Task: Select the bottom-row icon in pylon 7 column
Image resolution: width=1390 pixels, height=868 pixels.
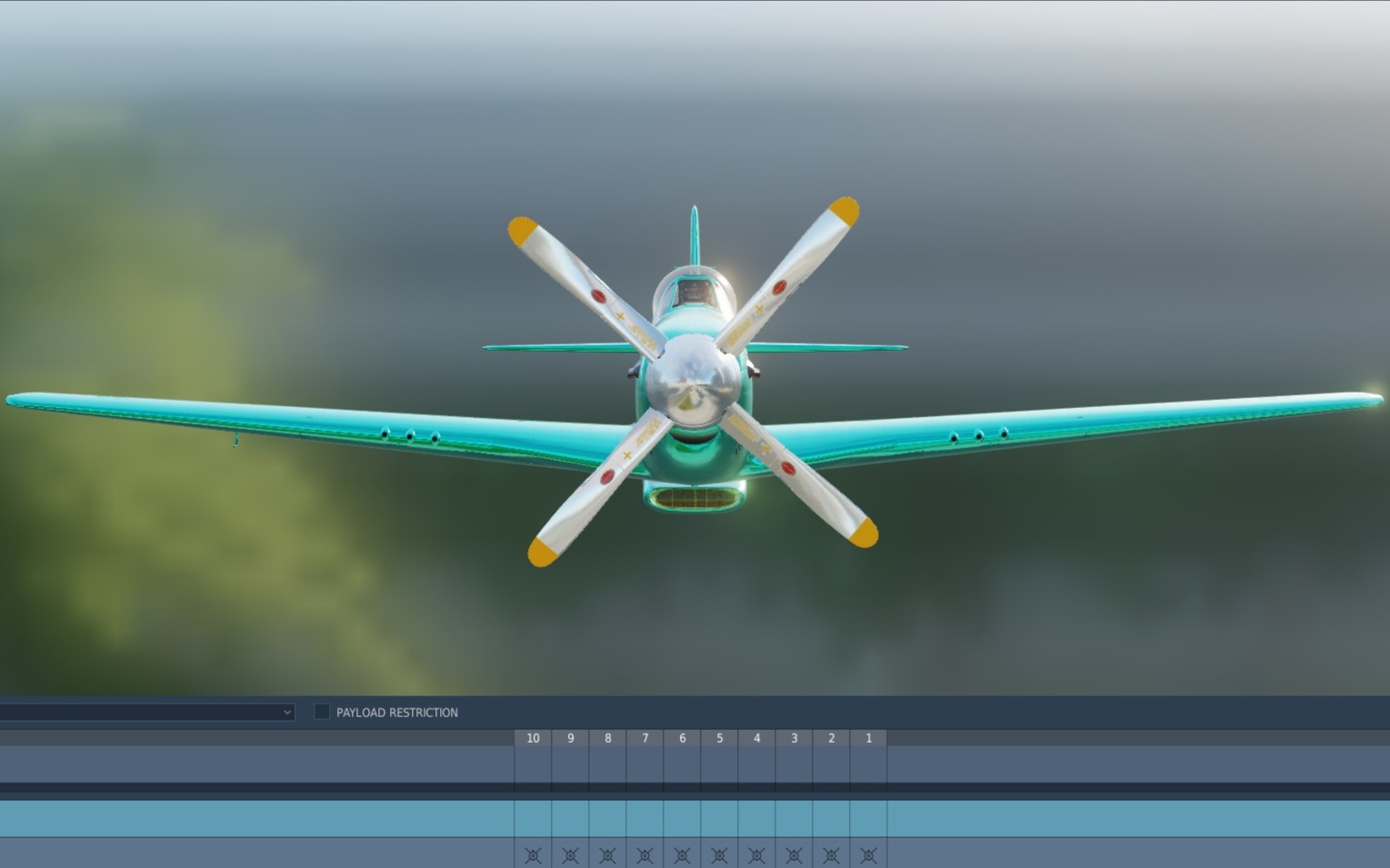Action: pyautogui.click(x=645, y=855)
